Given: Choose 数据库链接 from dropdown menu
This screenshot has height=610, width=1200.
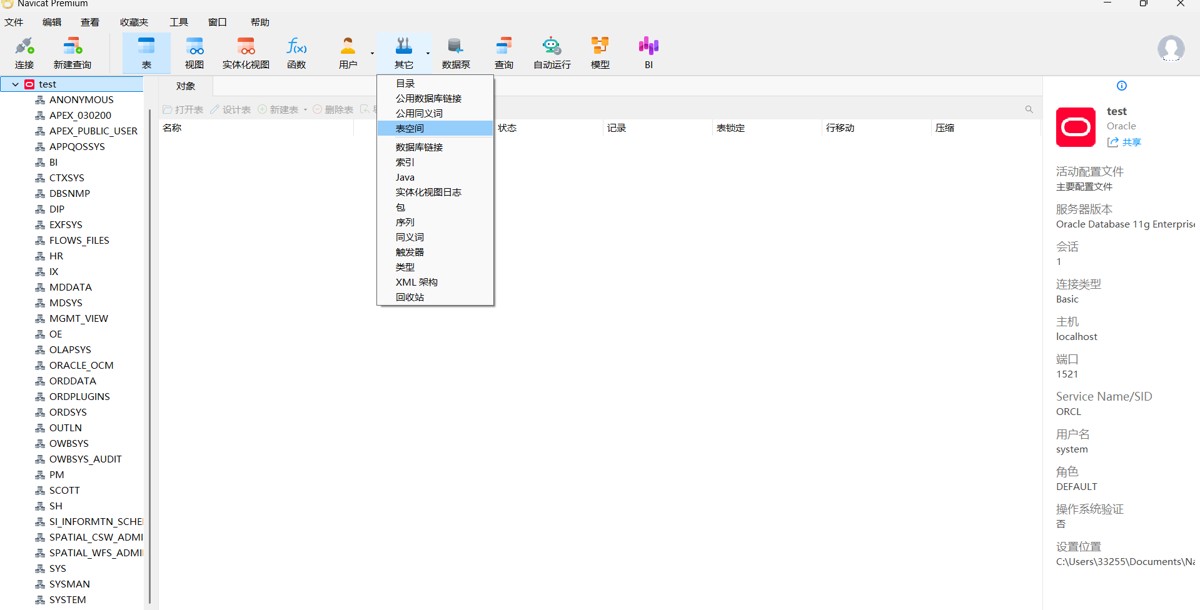Looking at the screenshot, I should 435,147.
